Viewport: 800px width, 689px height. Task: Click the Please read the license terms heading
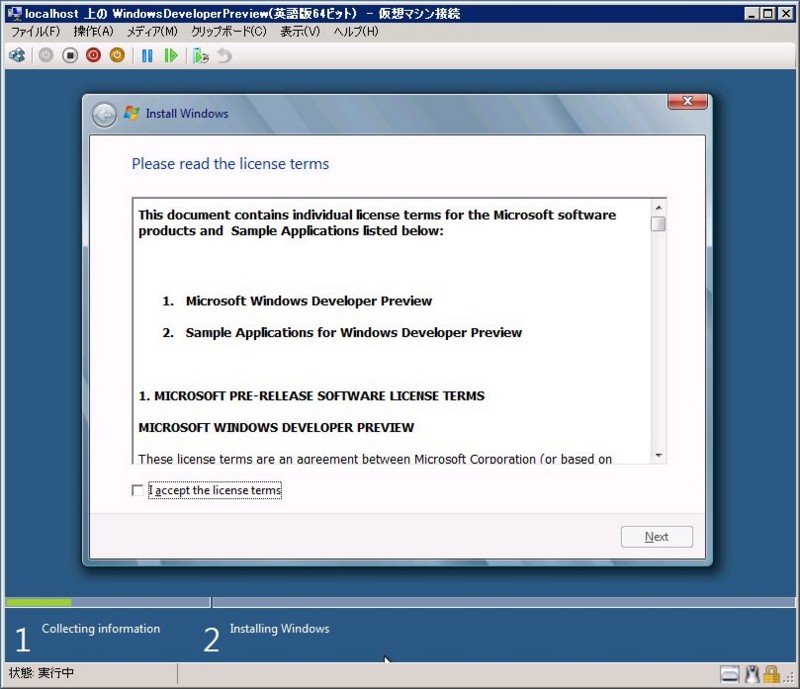(230, 164)
